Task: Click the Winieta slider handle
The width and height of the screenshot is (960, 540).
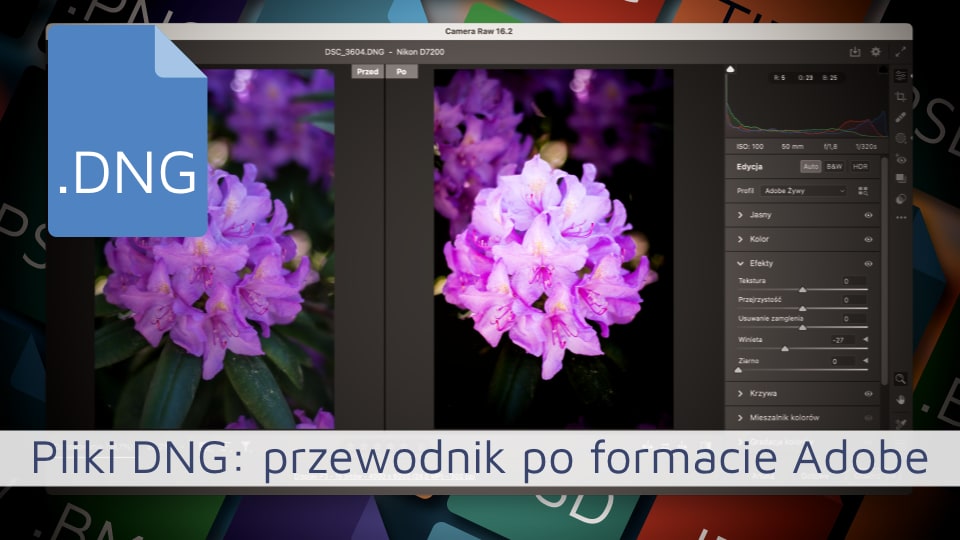Action: (x=785, y=348)
